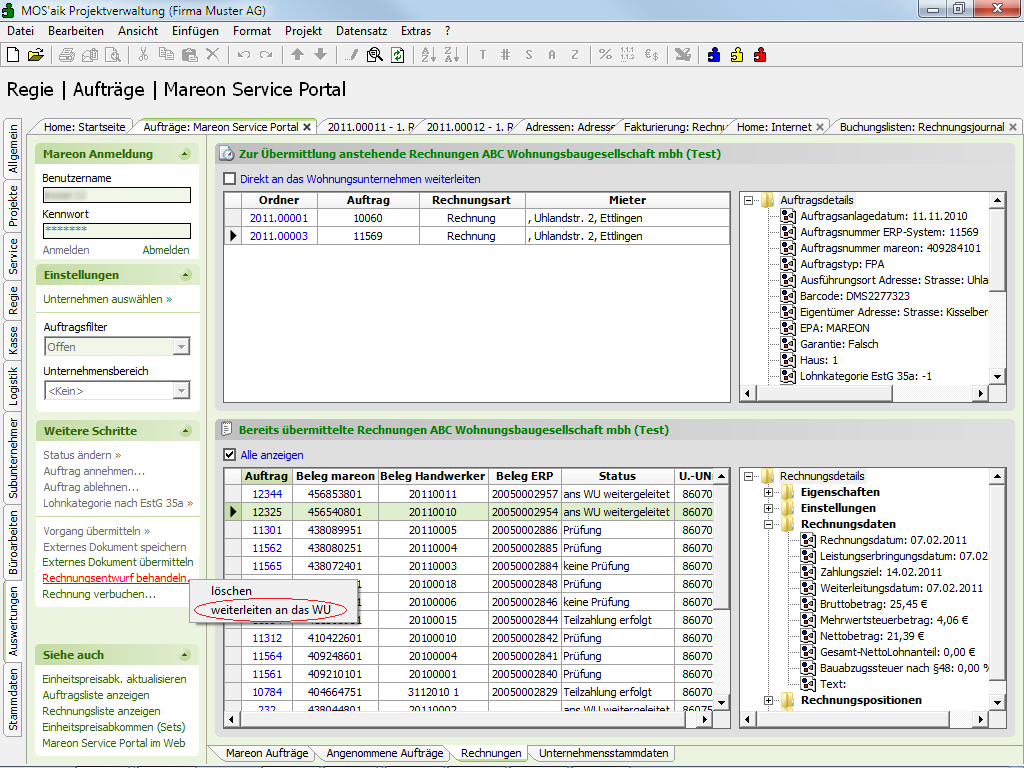Collapse the Weitere Schritte panel
Image resolution: width=1024 pixels, height=768 pixels.
(185, 431)
